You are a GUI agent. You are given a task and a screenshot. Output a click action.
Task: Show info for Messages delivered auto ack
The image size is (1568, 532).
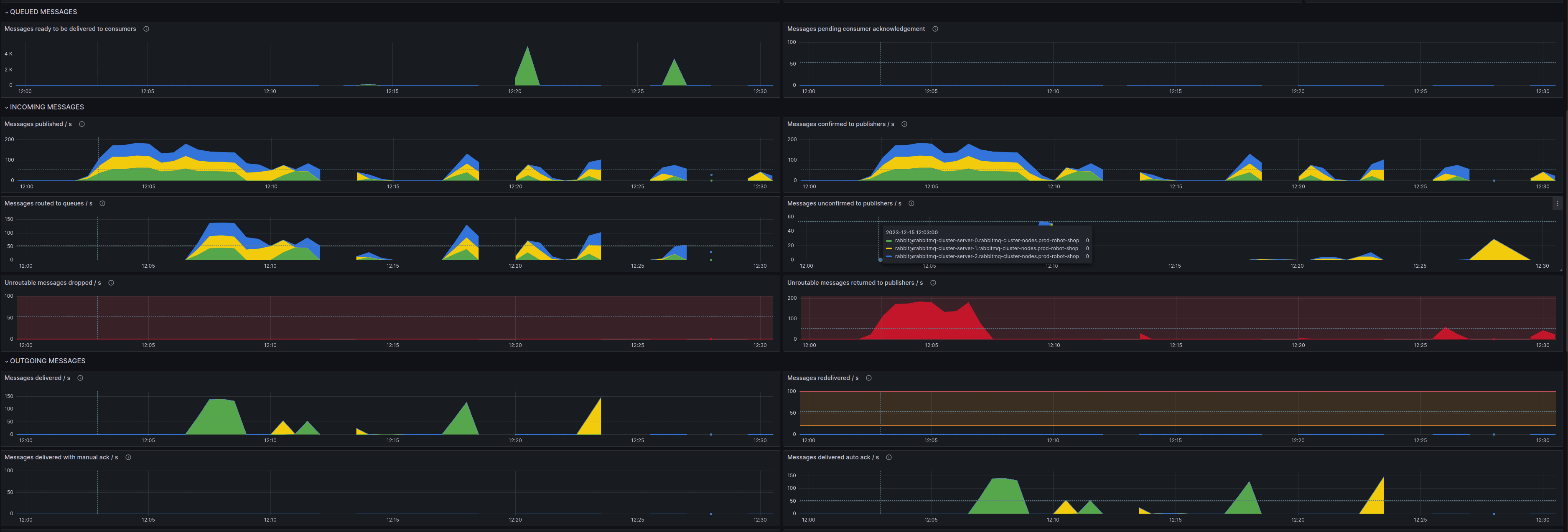889,457
